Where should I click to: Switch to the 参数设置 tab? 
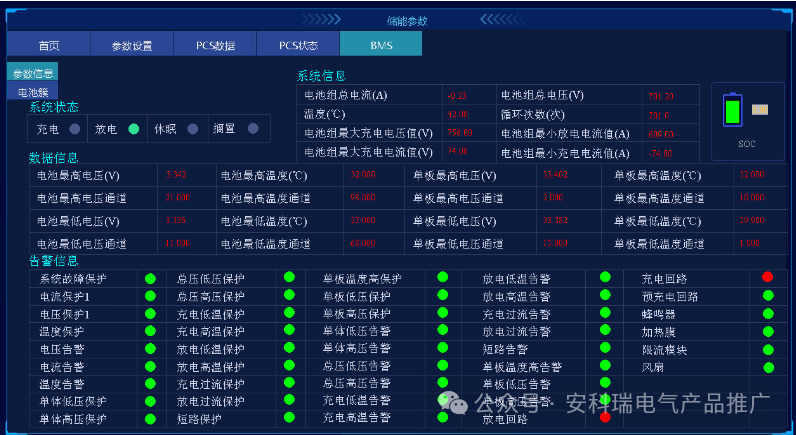point(132,44)
